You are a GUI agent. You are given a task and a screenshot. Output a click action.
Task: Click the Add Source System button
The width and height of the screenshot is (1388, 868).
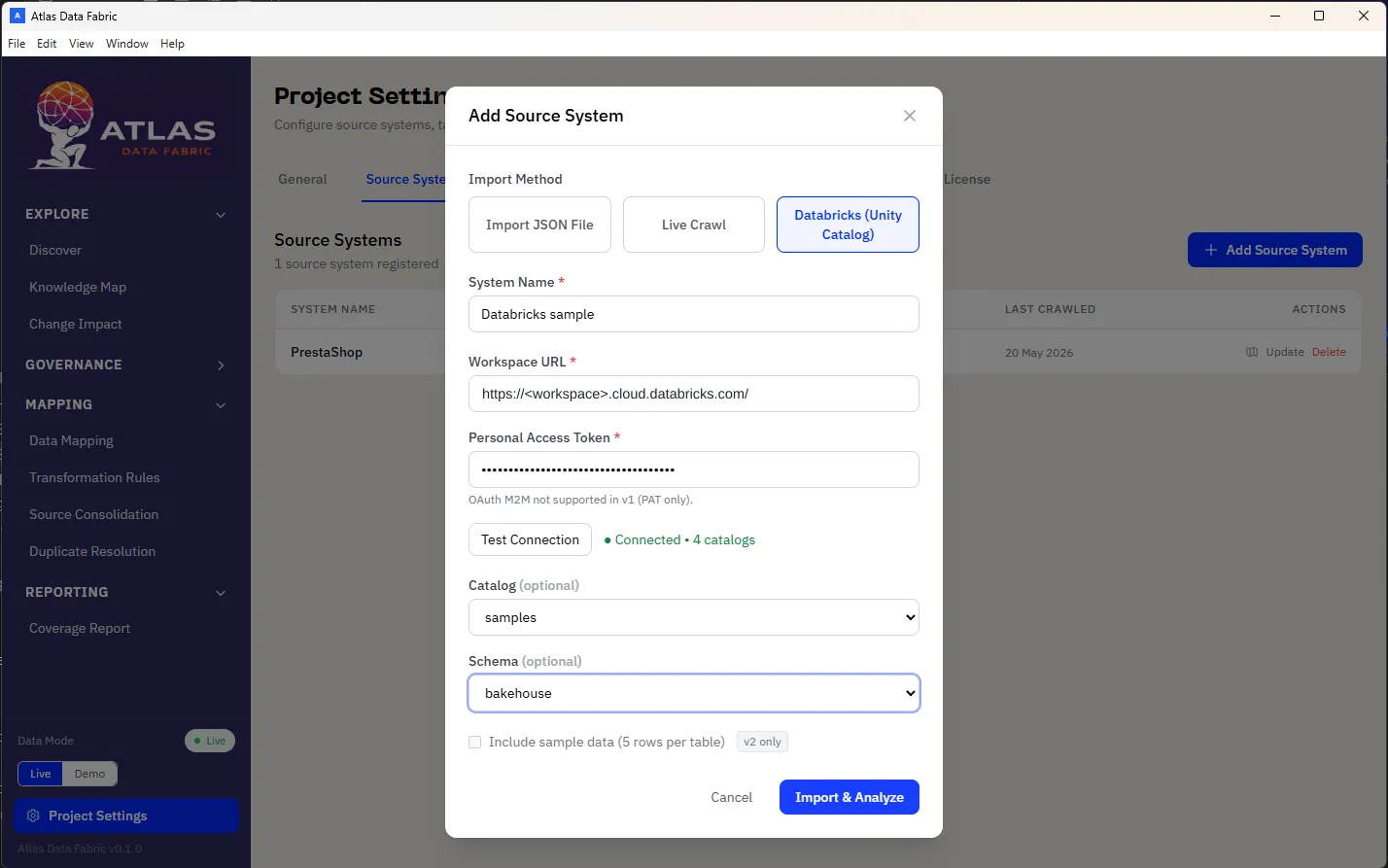click(1275, 250)
